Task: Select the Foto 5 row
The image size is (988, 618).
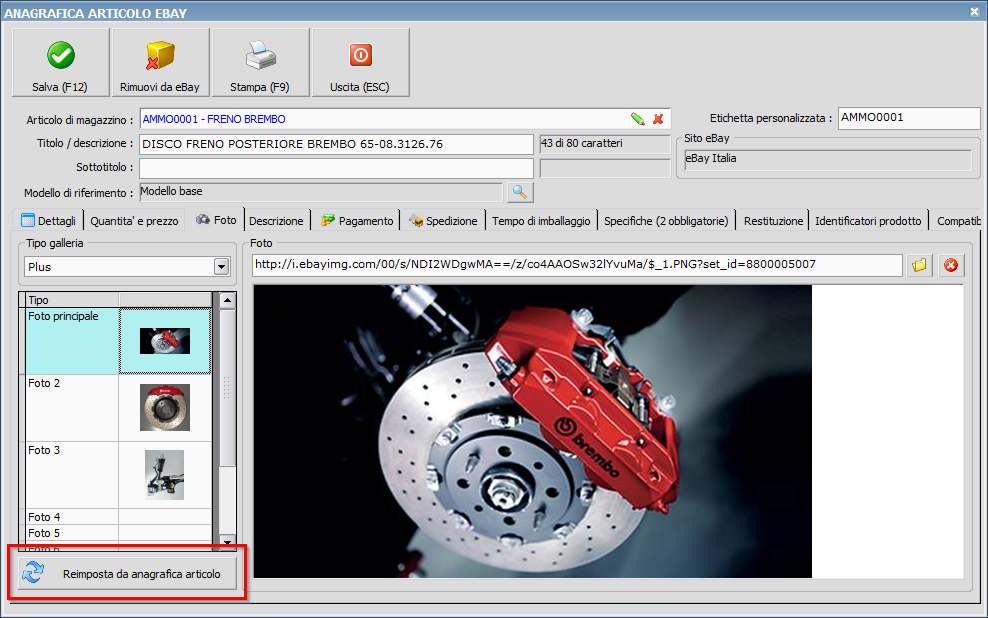Action: pyautogui.click(x=118, y=533)
